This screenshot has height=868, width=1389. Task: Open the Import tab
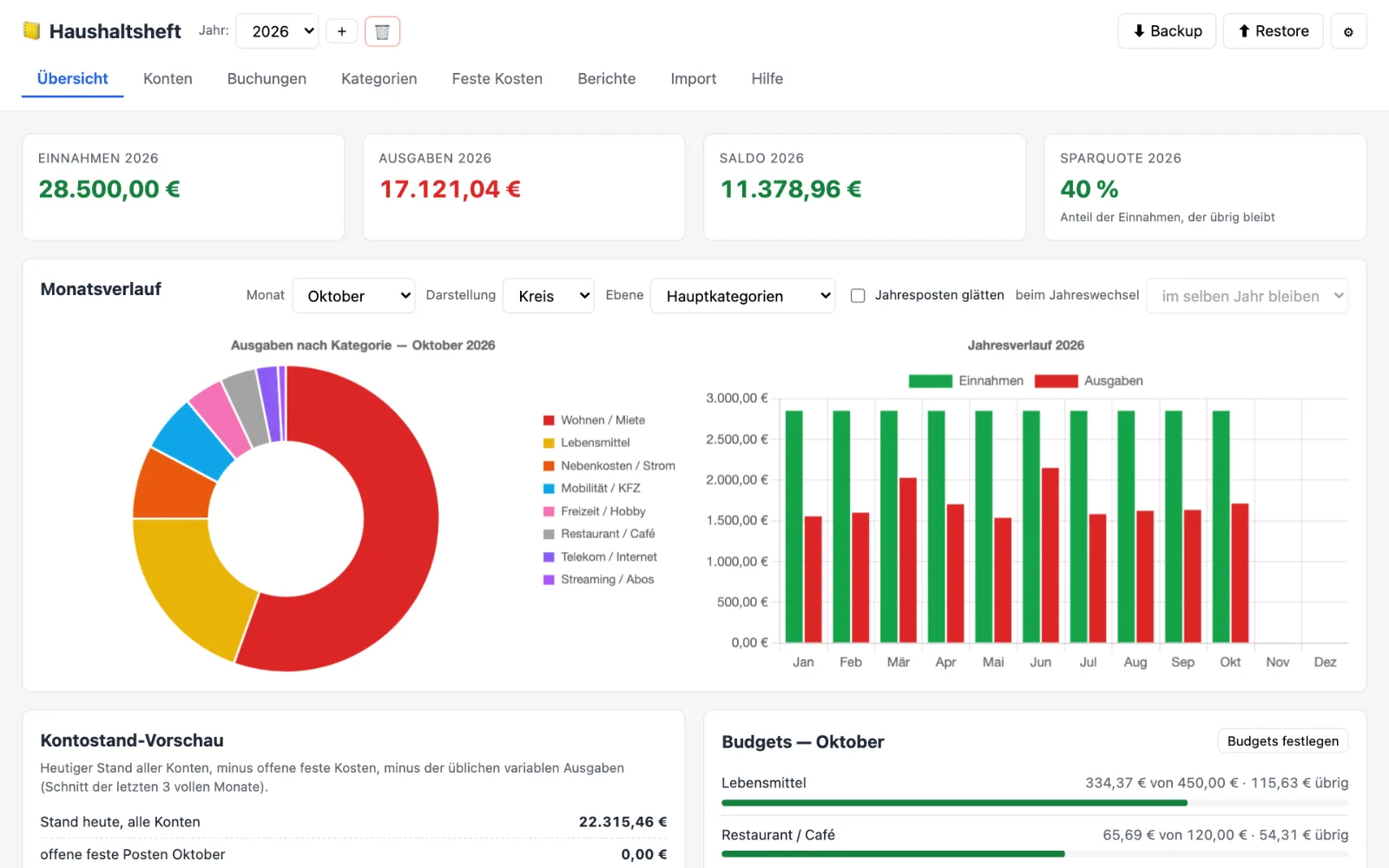click(693, 79)
